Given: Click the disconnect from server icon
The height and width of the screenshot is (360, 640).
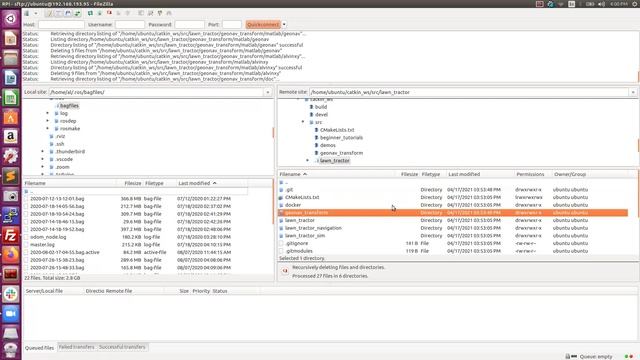Looking at the screenshot, I should [x=118, y=13].
